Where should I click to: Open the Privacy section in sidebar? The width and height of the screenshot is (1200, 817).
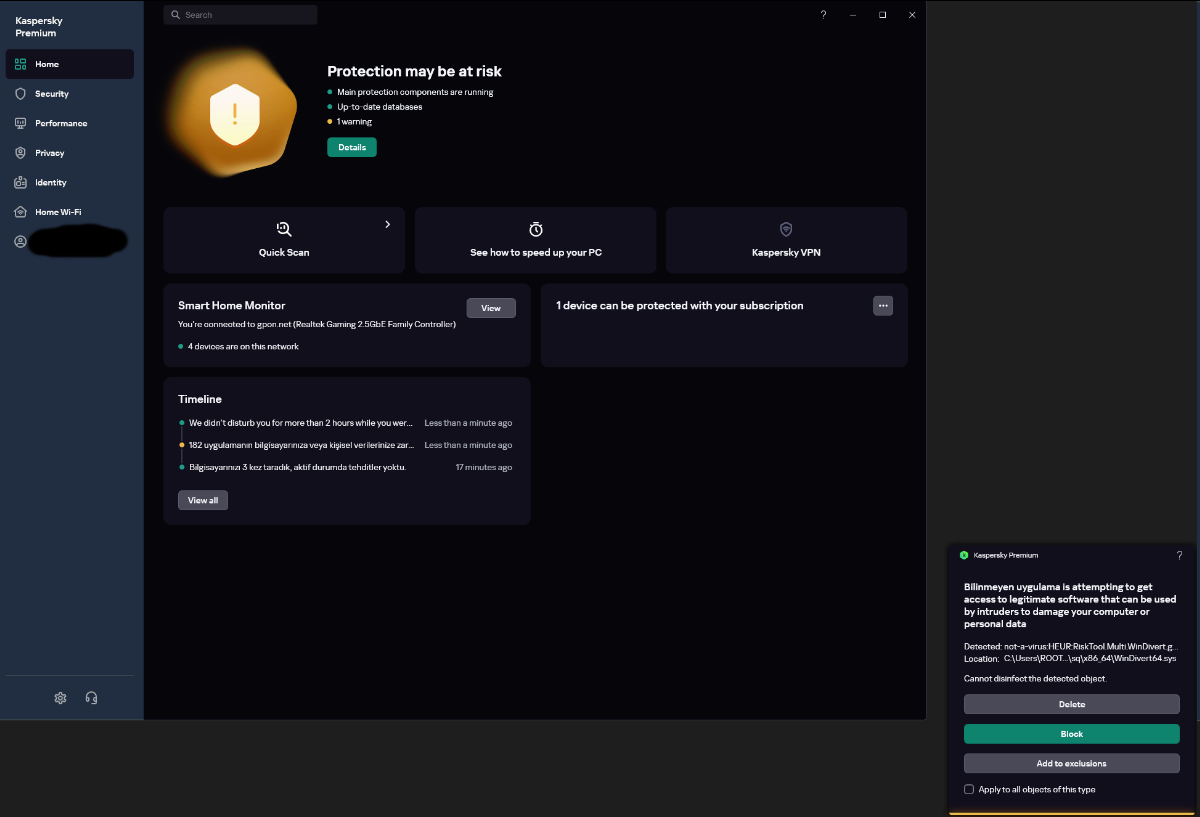coord(70,153)
